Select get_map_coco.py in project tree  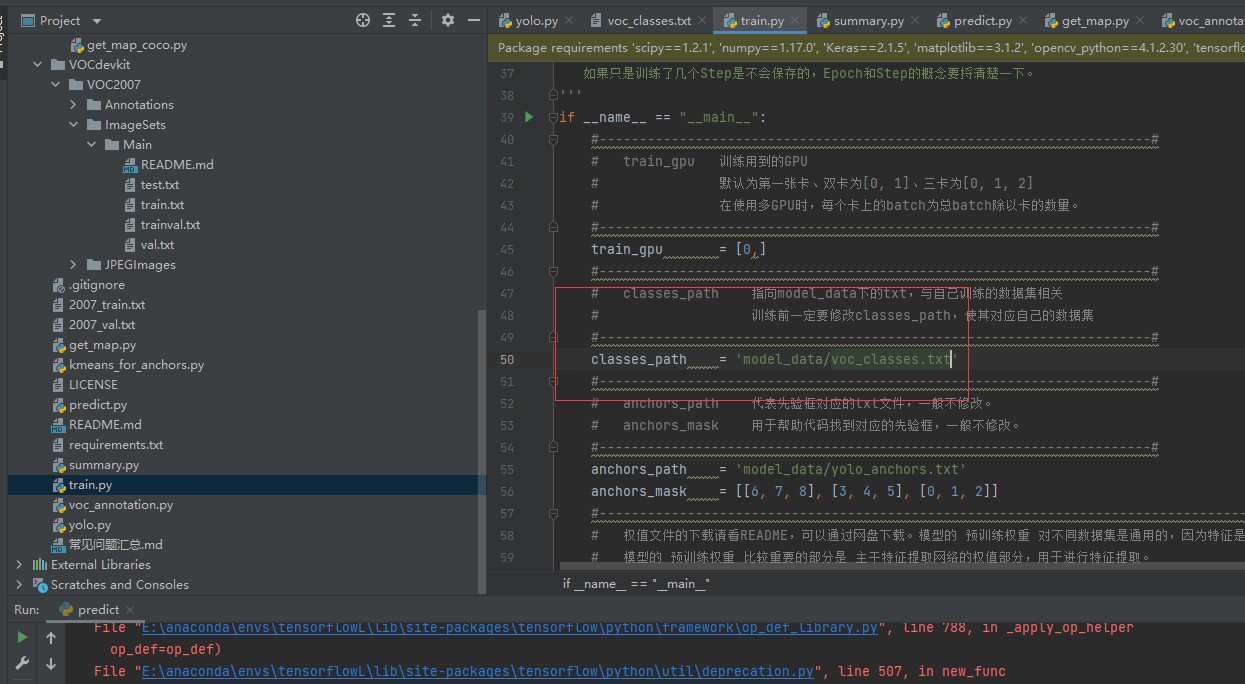[x=128, y=45]
